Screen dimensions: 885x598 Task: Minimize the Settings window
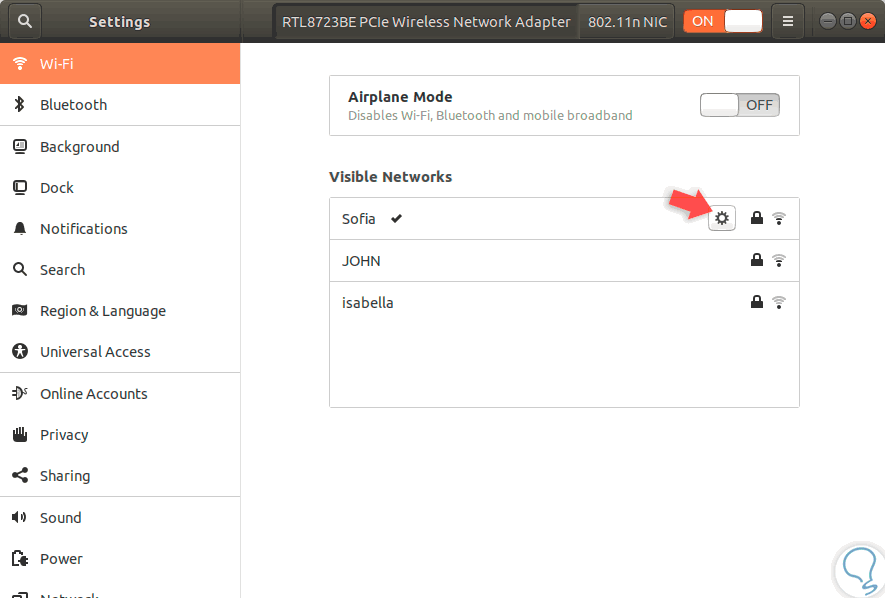coord(827,21)
